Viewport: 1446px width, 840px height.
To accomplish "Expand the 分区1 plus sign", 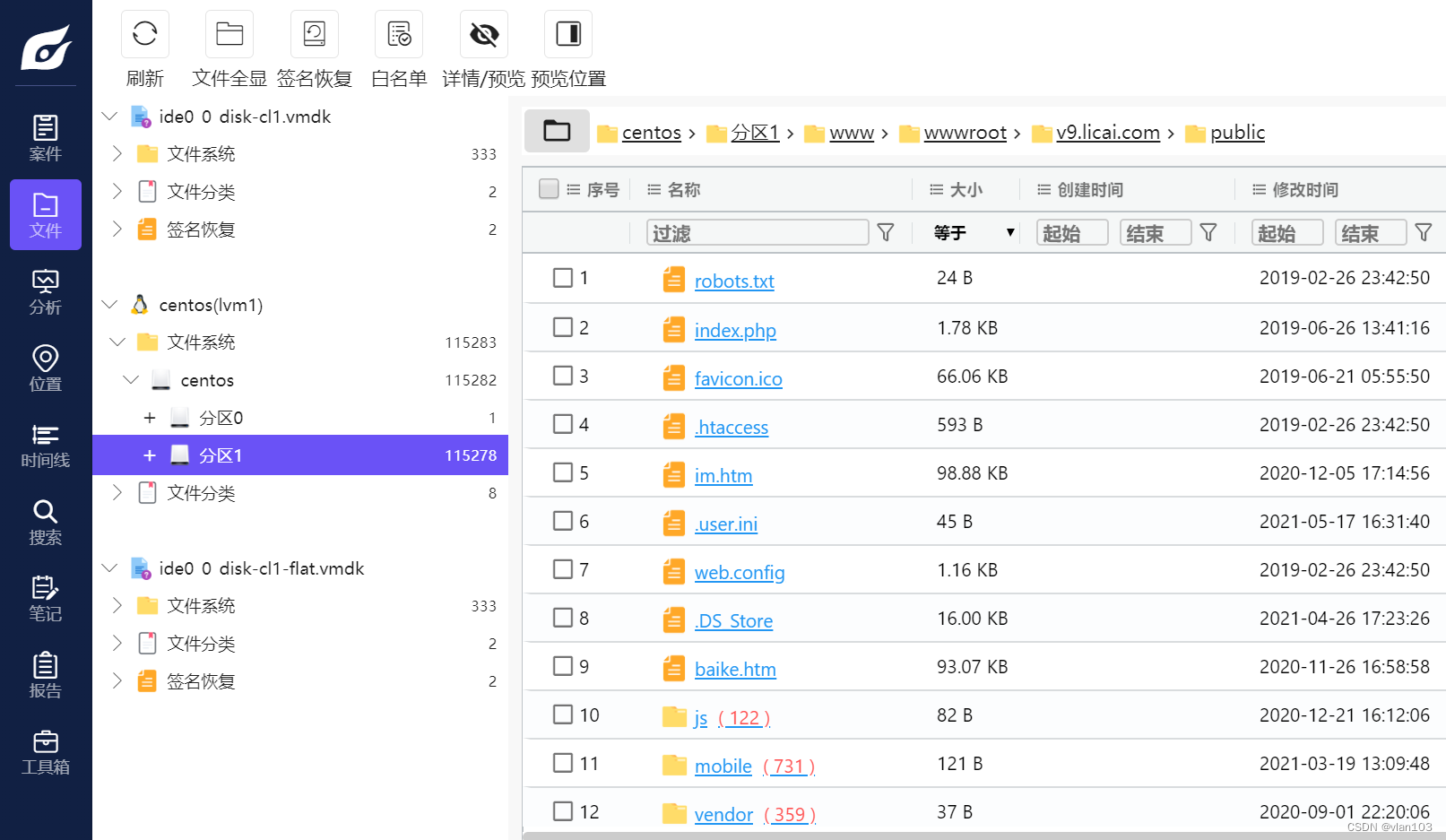I will (150, 455).
